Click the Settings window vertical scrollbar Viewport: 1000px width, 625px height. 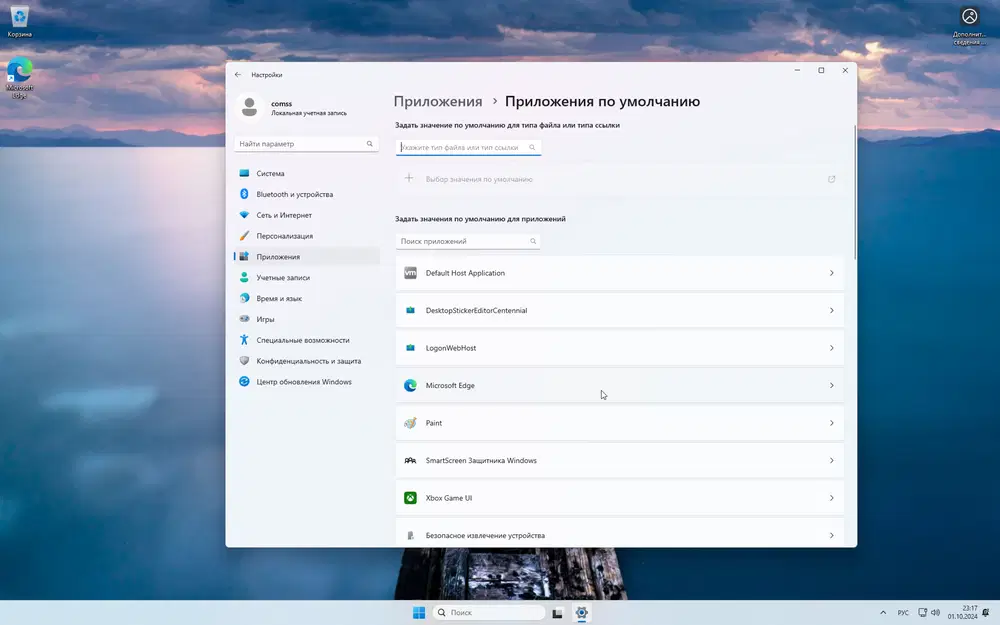tap(855, 192)
